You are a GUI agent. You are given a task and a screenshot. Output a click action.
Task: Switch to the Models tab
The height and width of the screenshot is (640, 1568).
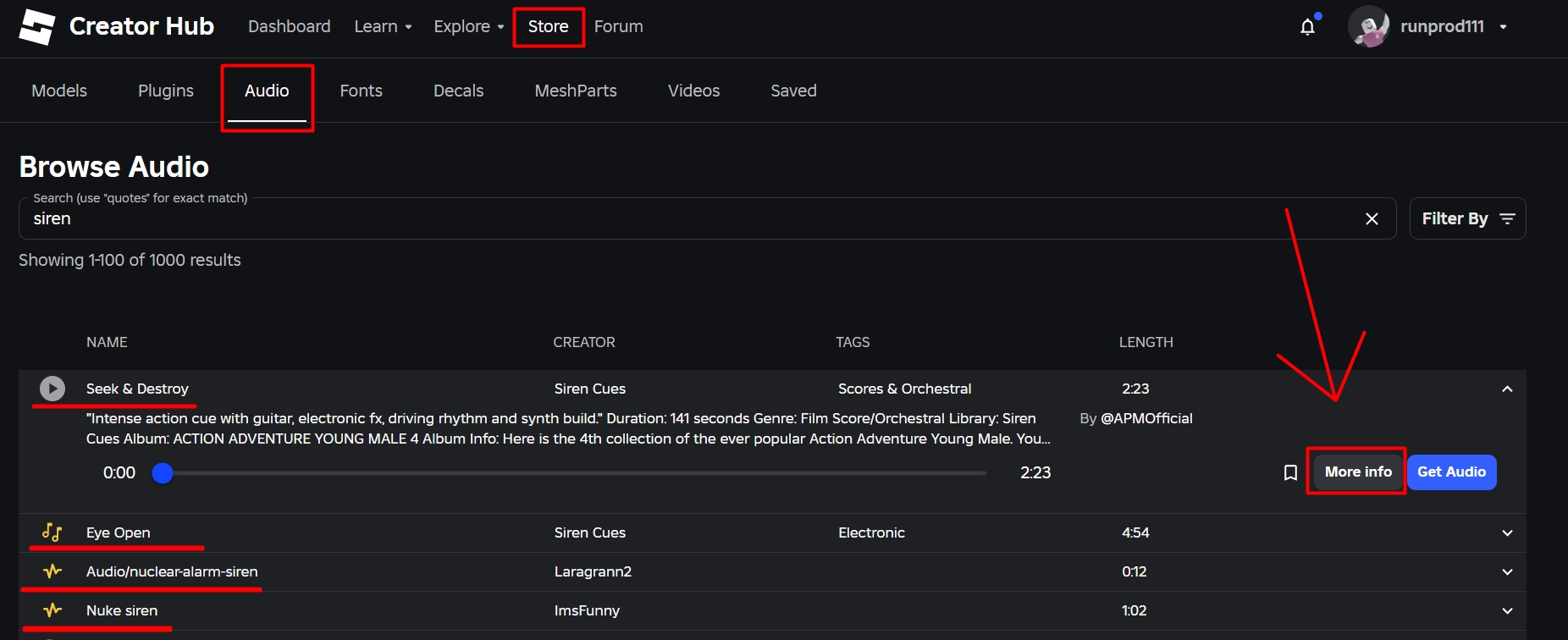[x=59, y=91]
